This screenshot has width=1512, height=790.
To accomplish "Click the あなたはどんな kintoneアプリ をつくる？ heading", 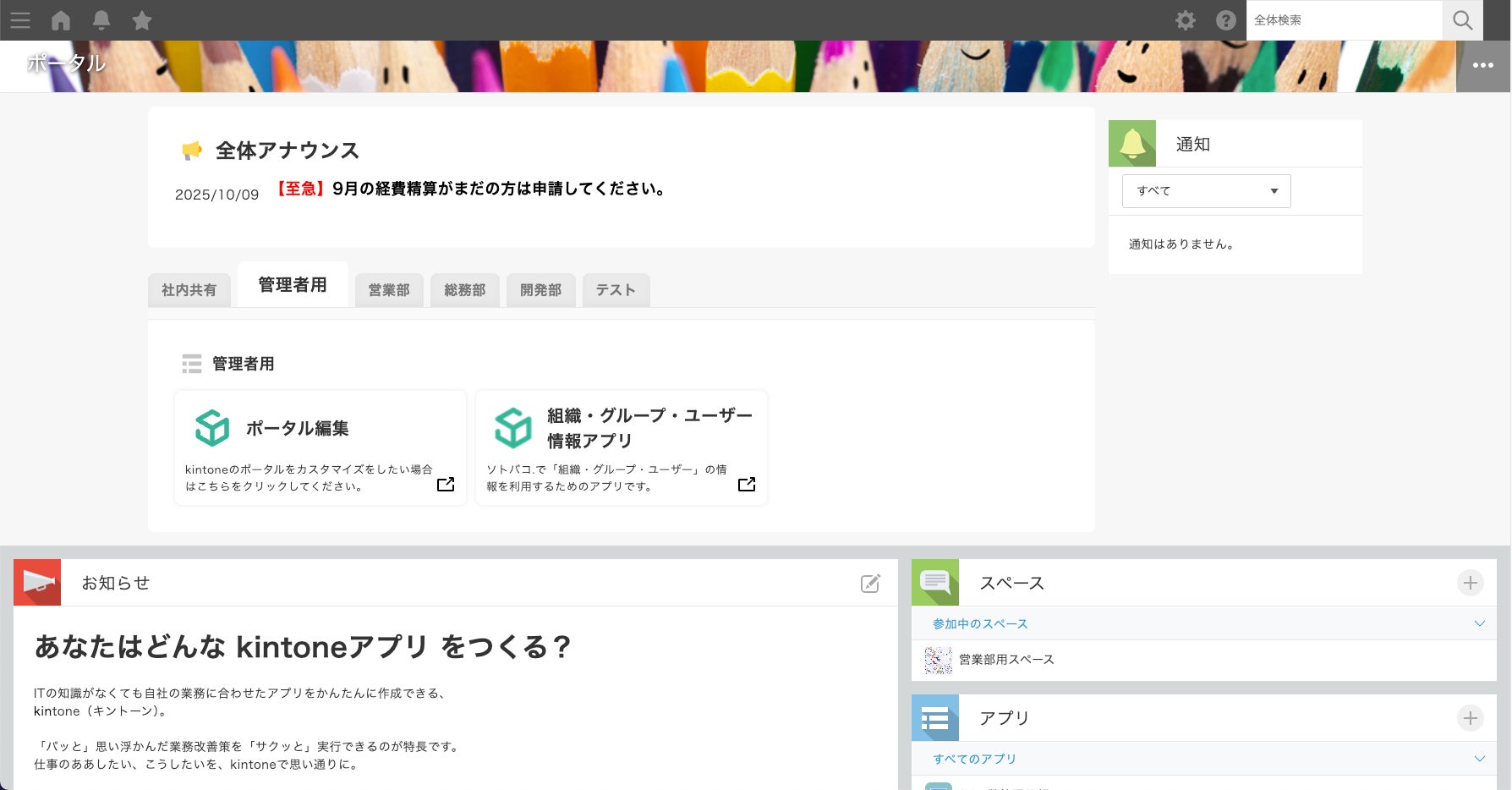I will (303, 647).
